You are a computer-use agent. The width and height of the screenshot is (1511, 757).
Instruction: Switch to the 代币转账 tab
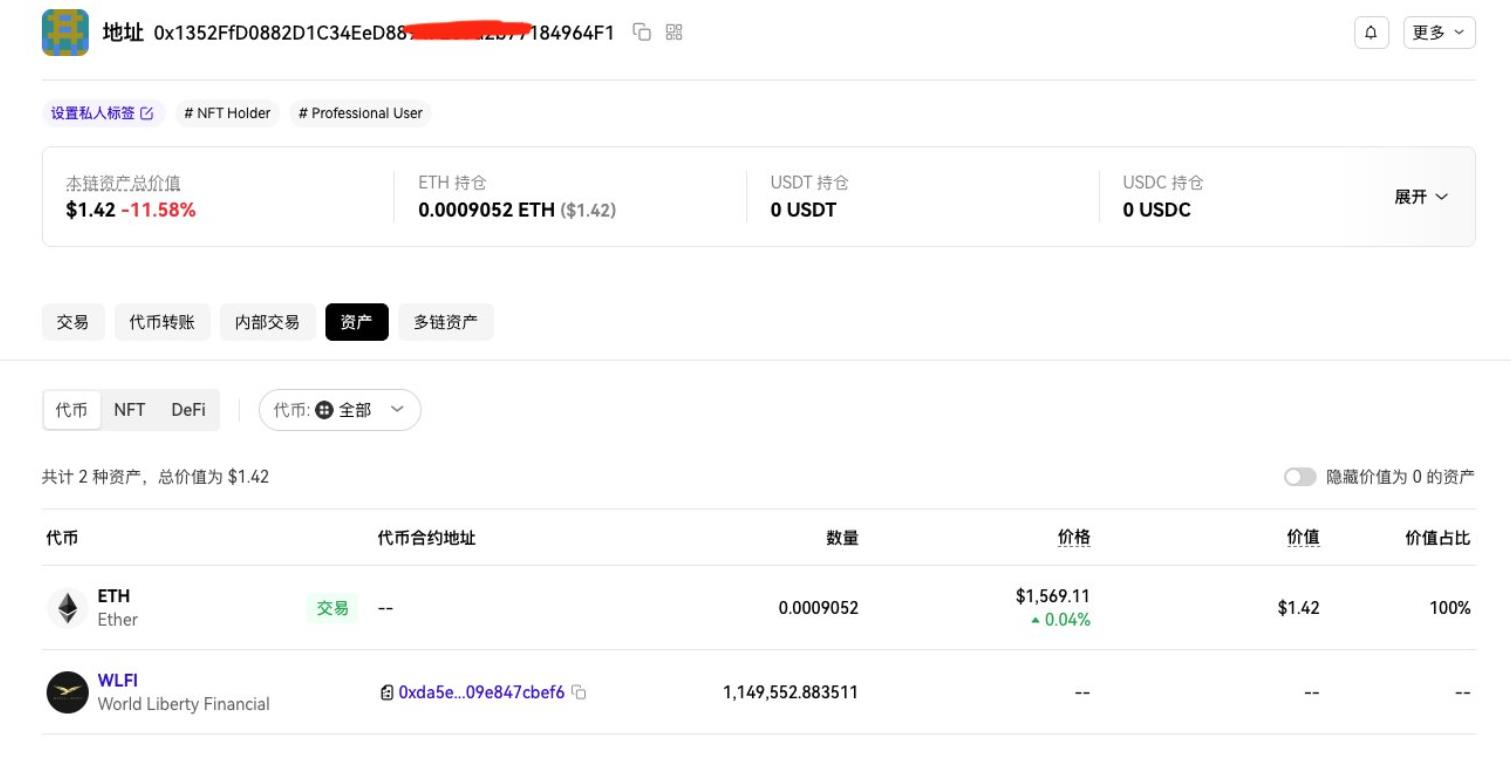162,322
